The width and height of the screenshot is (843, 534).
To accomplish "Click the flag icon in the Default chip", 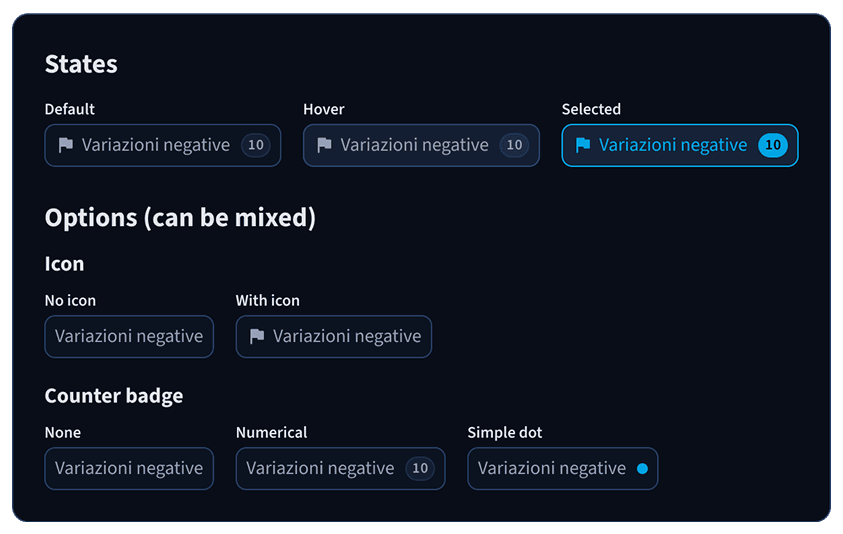I will pyautogui.click(x=66, y=145).
